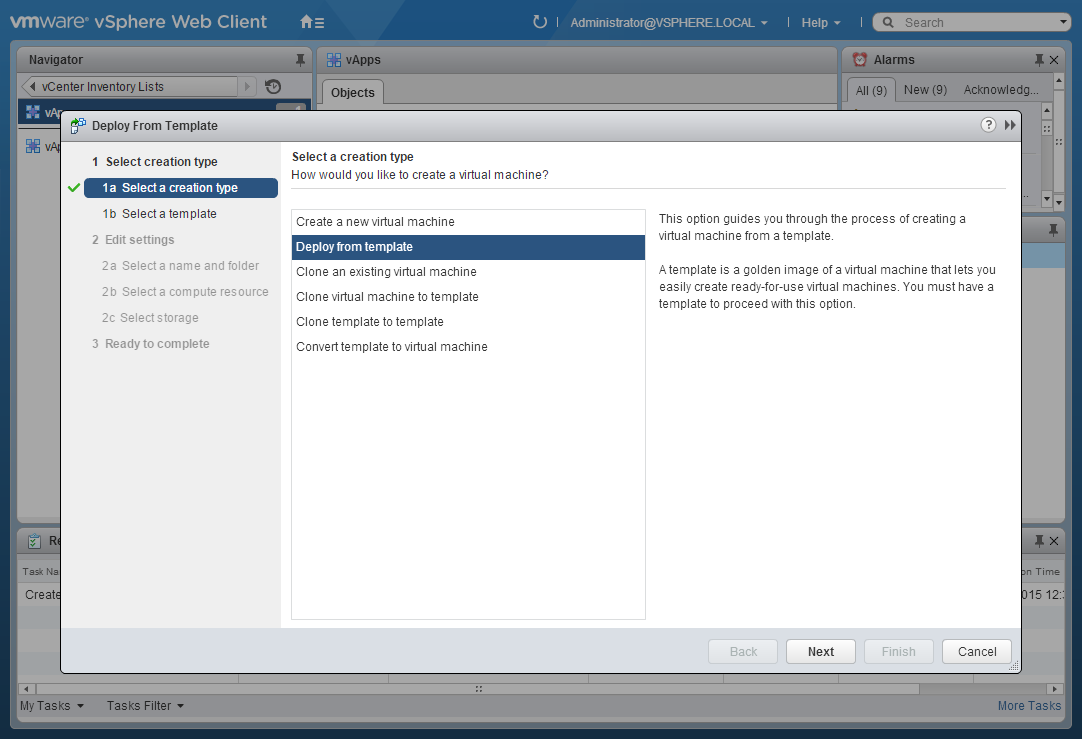Image resolution: width=1082 pixels, height=739 pixels.
Task: Pin the Navigator panel
Action: [x=300, y=60]
